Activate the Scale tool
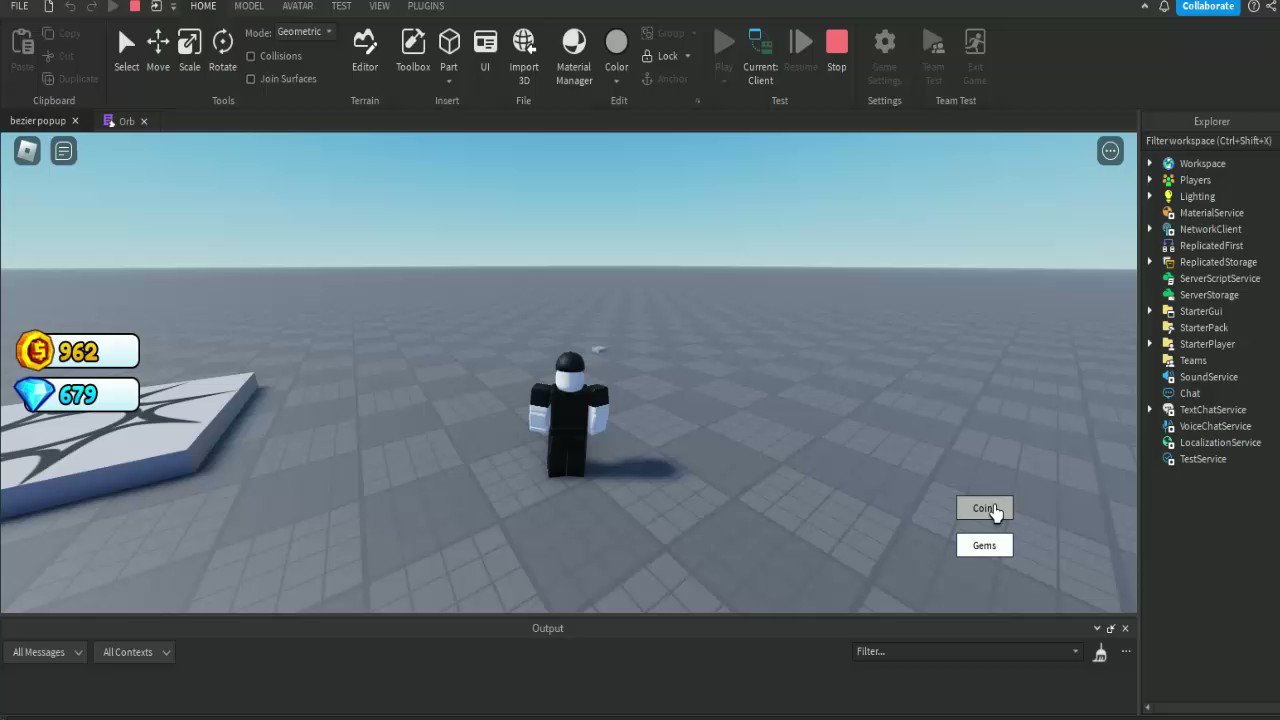Viewport: 1280px width, 720px height. coord(189,51)
